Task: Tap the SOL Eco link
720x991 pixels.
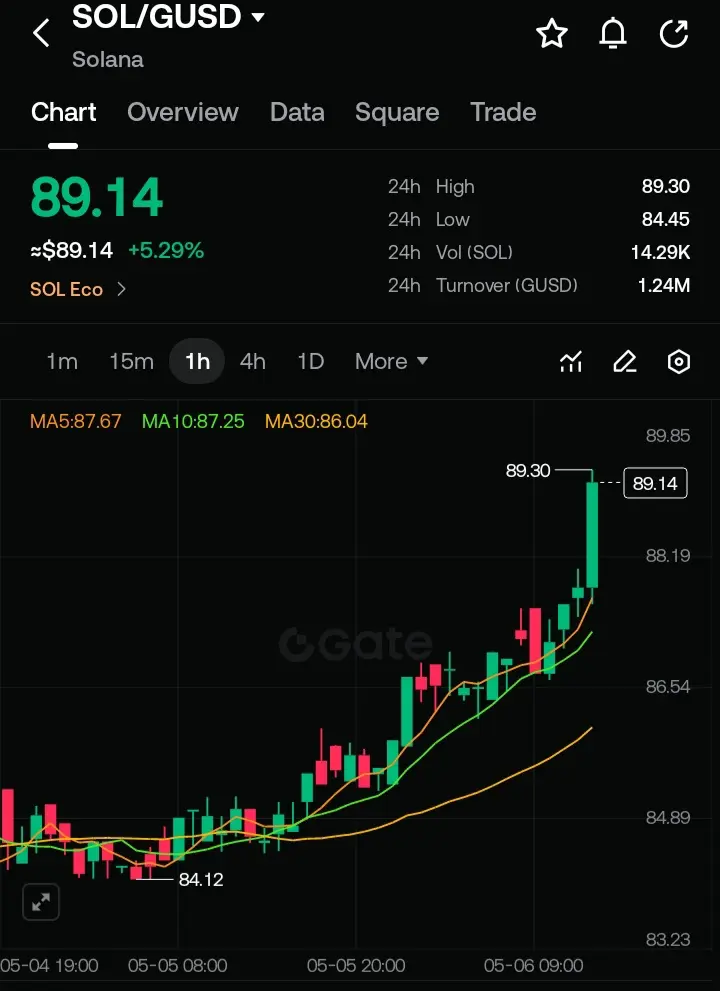Action: coord(66,289)
